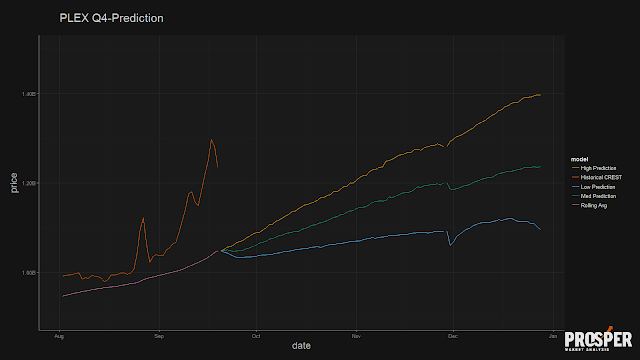Click the High Prediction legend color key
This screenshot has height=360, width=640.
[x=575, y=168]
